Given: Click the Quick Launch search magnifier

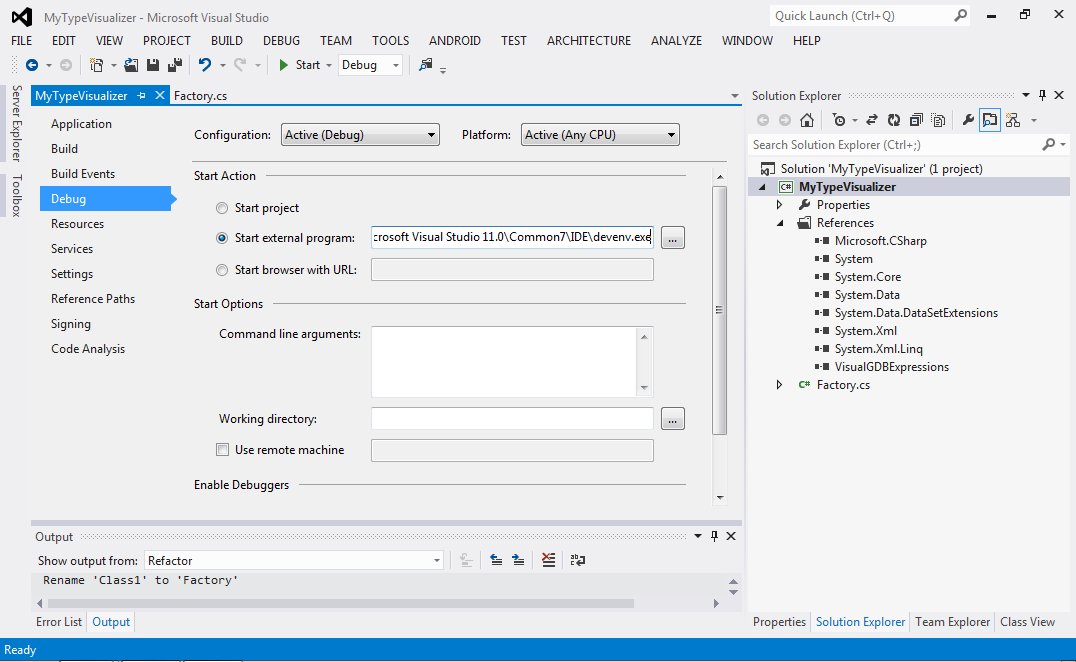Looking at the screenshot, I should [961, 15].
